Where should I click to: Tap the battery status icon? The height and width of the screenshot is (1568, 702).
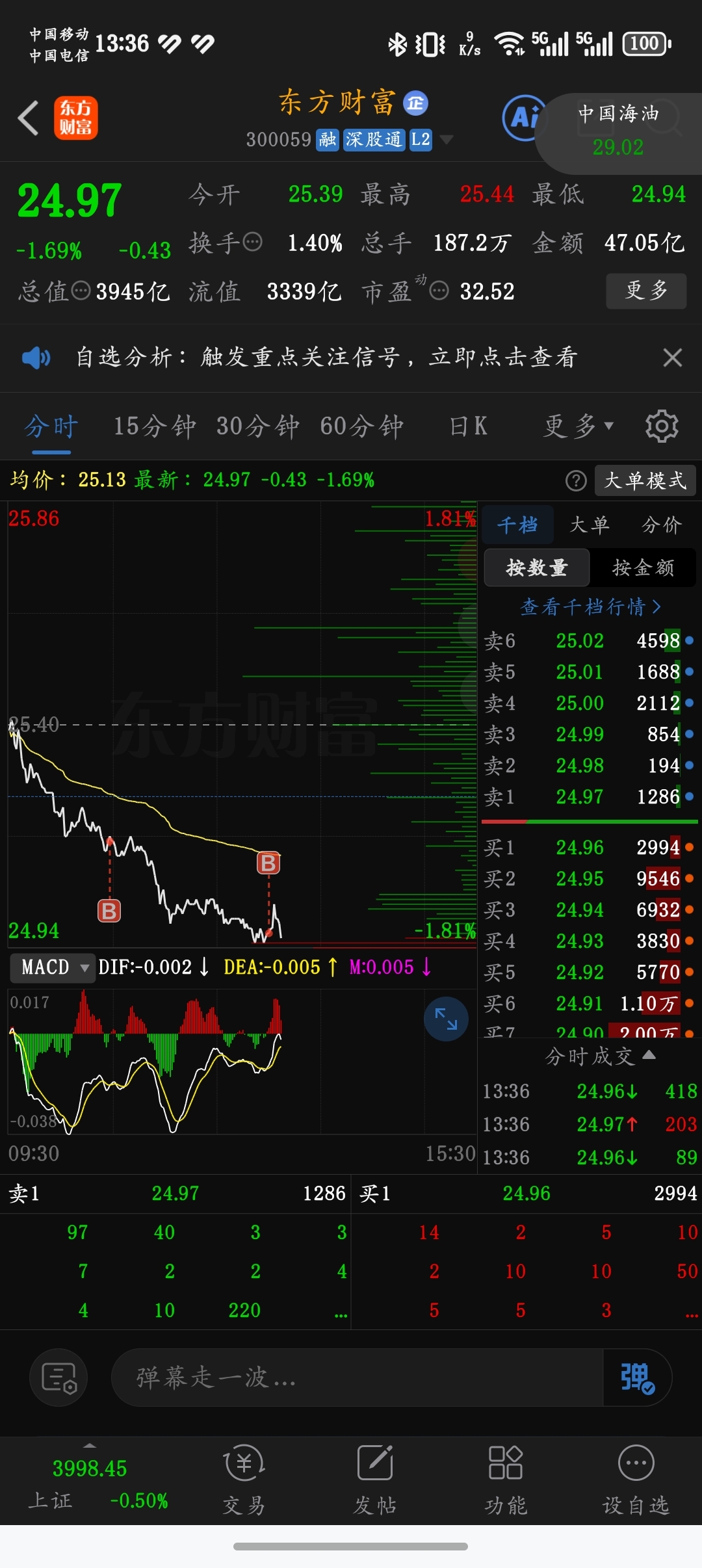(647, 44)
